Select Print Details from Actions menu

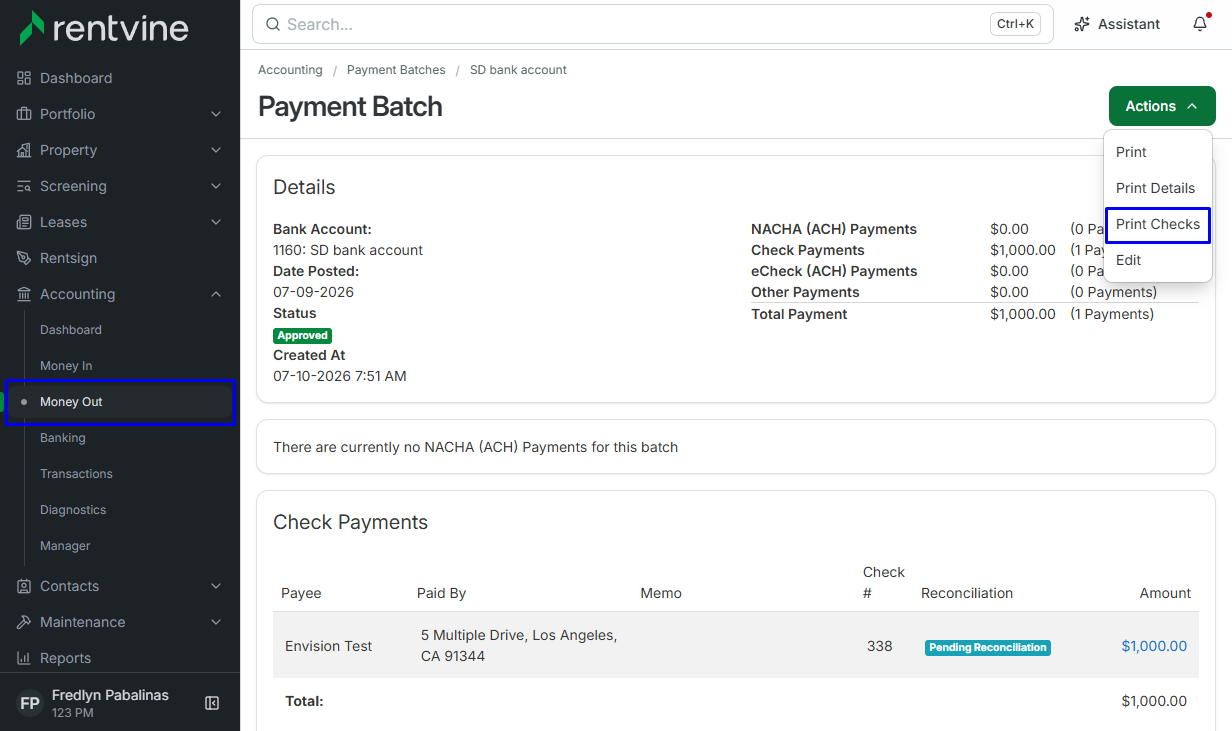[x=1158, y=188]
